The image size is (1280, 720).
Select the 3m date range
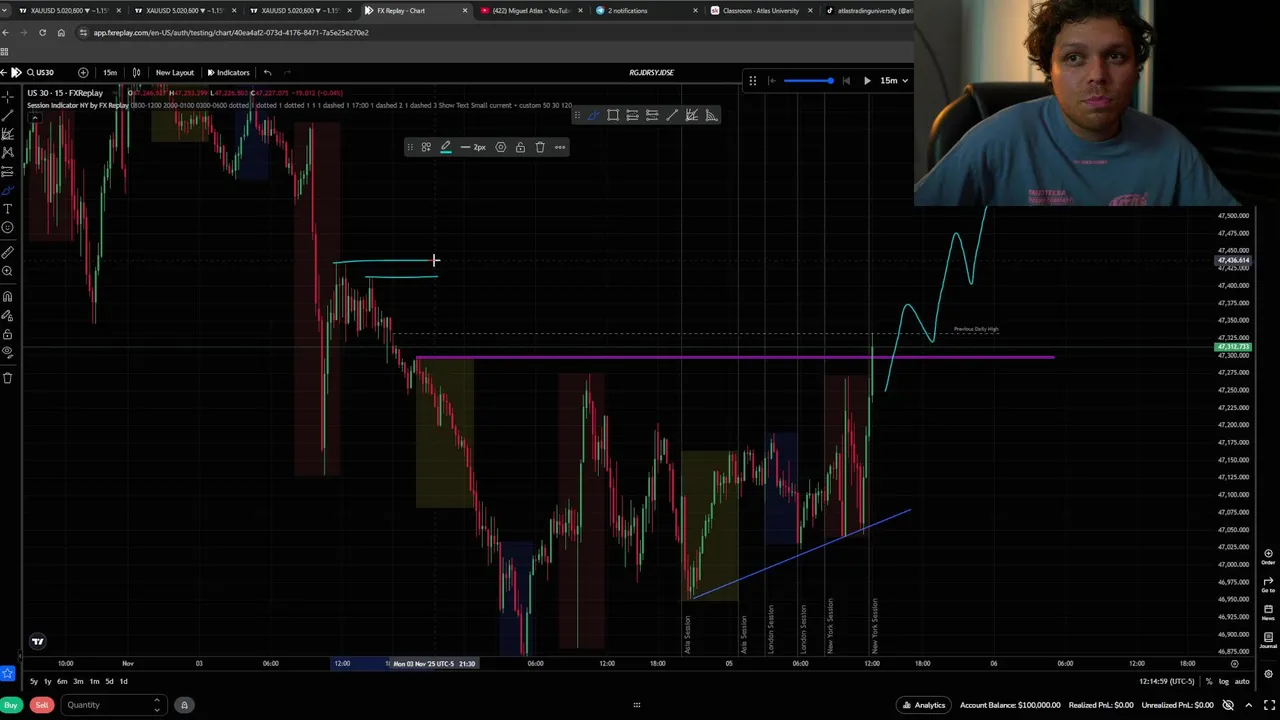pos(78,681)
